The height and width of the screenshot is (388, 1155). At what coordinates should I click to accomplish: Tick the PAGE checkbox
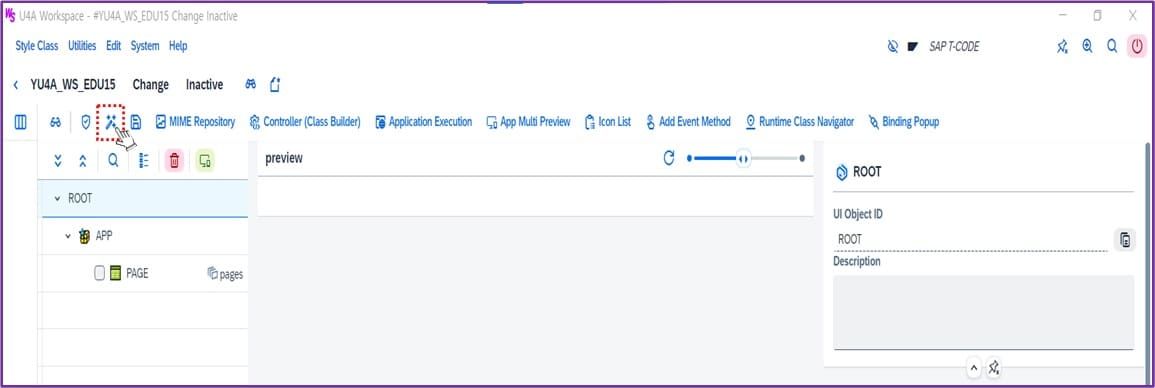coord(99,273)
